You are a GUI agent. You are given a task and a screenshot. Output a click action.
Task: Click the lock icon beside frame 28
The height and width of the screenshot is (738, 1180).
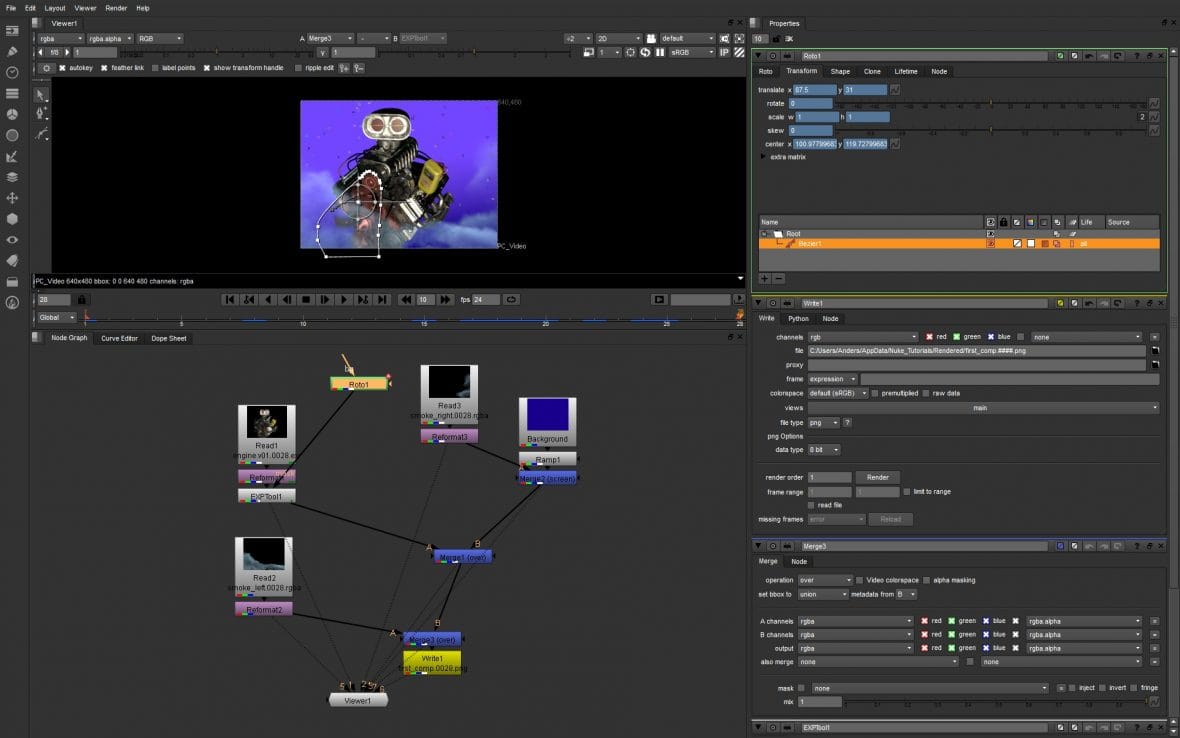click(x=81, y=299)
